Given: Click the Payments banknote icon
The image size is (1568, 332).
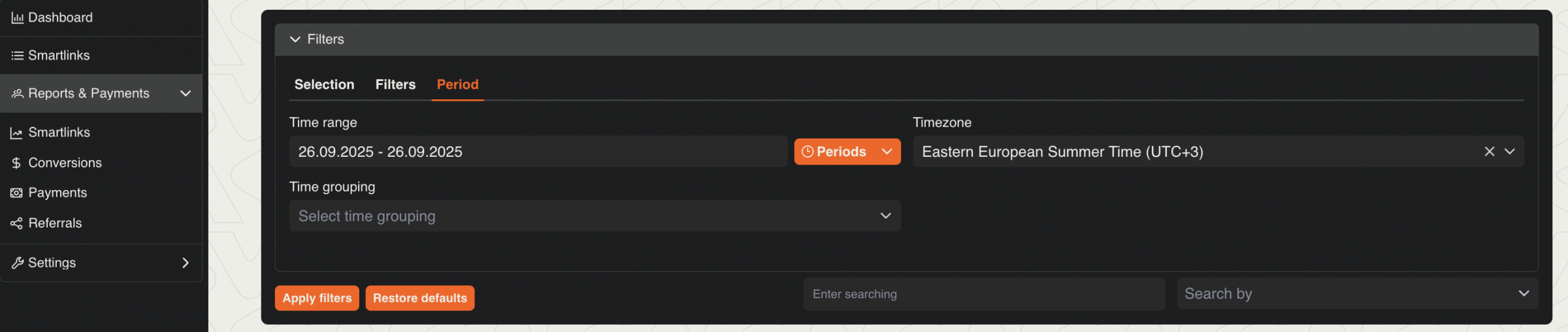Looking at the screenshot, I should [16, 193].
